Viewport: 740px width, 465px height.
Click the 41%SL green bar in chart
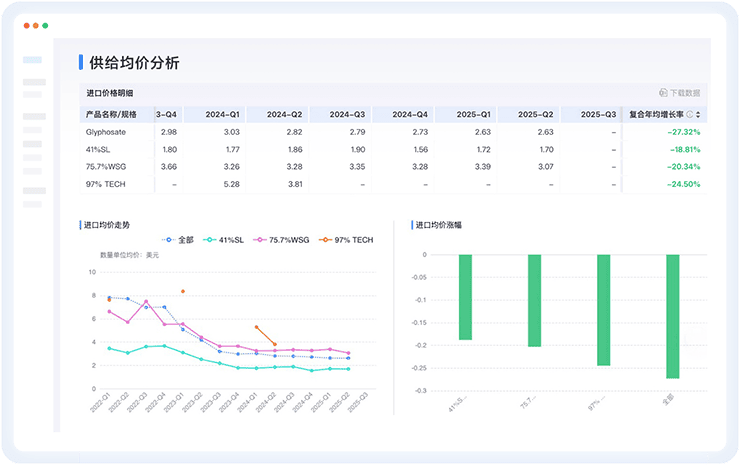465,297
